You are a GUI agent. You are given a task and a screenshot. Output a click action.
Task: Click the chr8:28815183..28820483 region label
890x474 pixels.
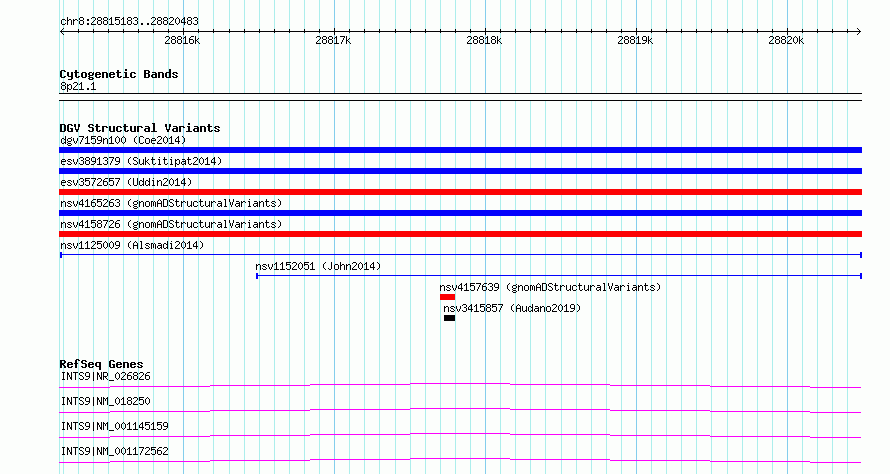[x=129, y=21]
